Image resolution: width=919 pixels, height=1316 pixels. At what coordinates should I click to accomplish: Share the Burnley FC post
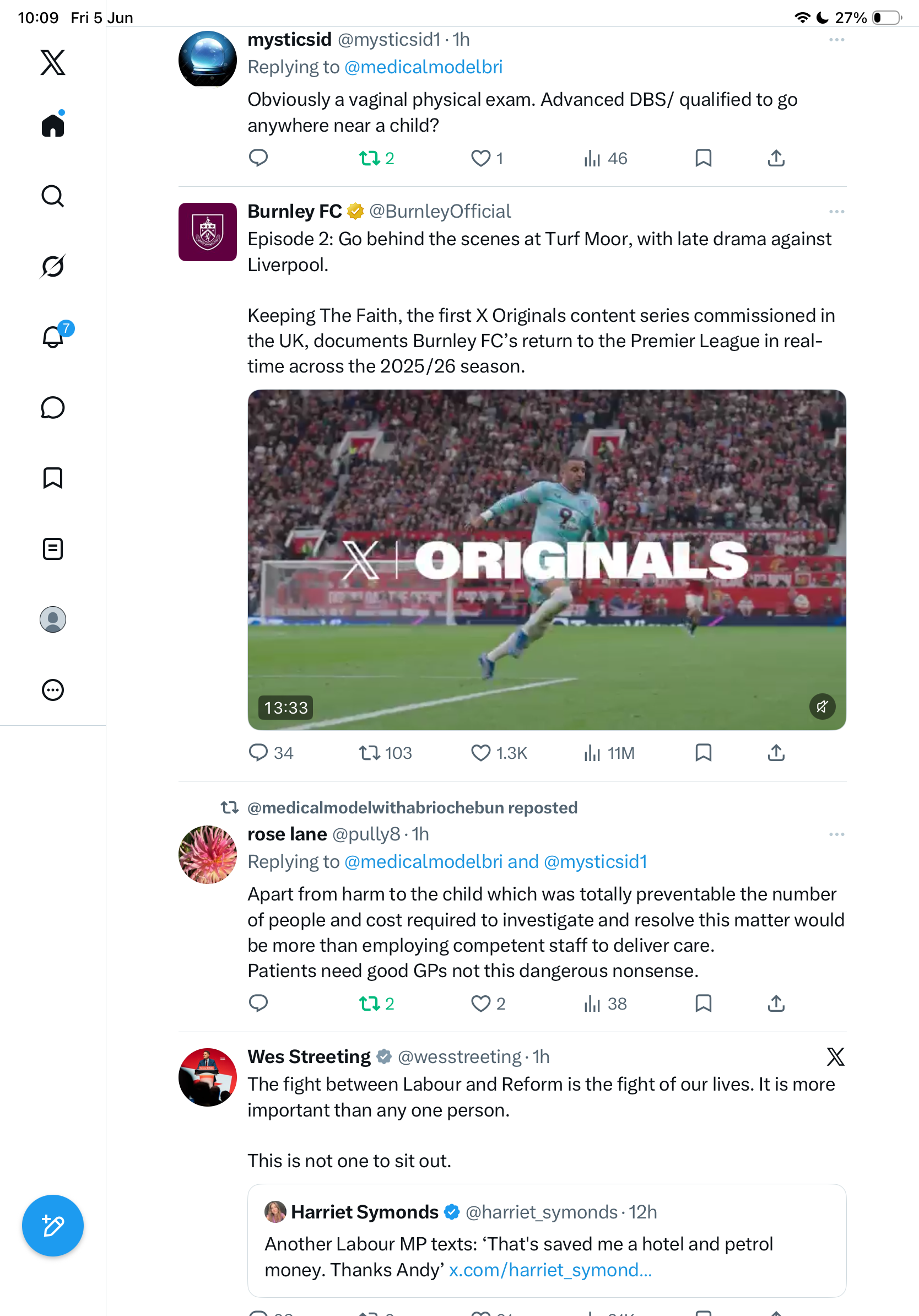[776, 753]
